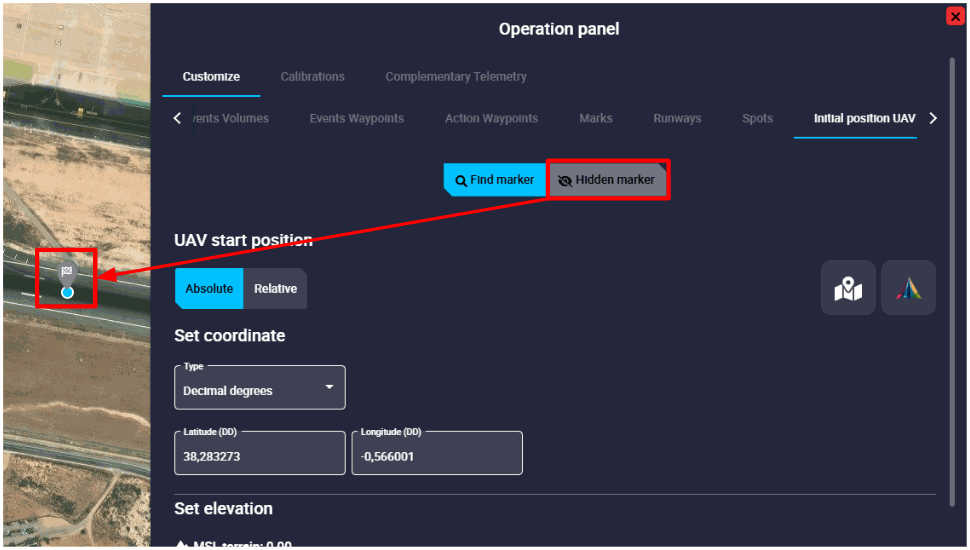Click the map marker picker icon button
This screenshot has width=970, height=550.
point(848,288)
